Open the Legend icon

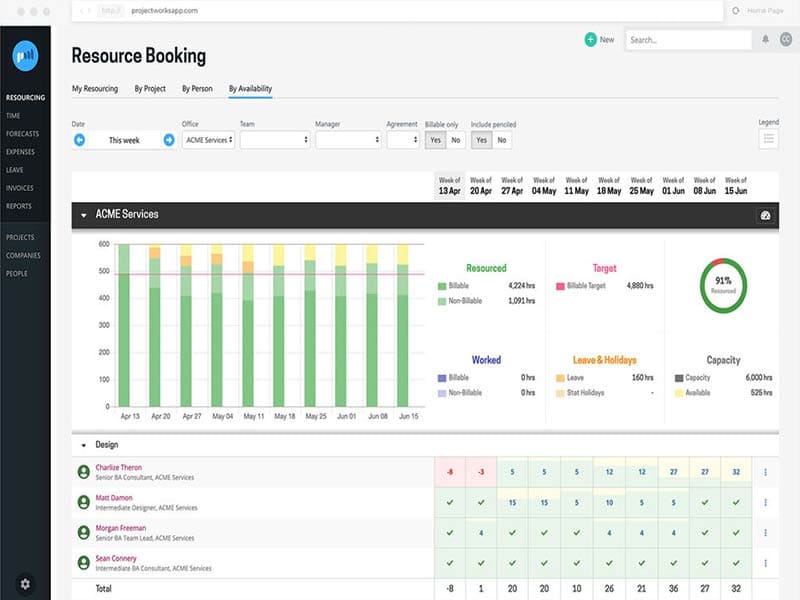pos(768,139)
